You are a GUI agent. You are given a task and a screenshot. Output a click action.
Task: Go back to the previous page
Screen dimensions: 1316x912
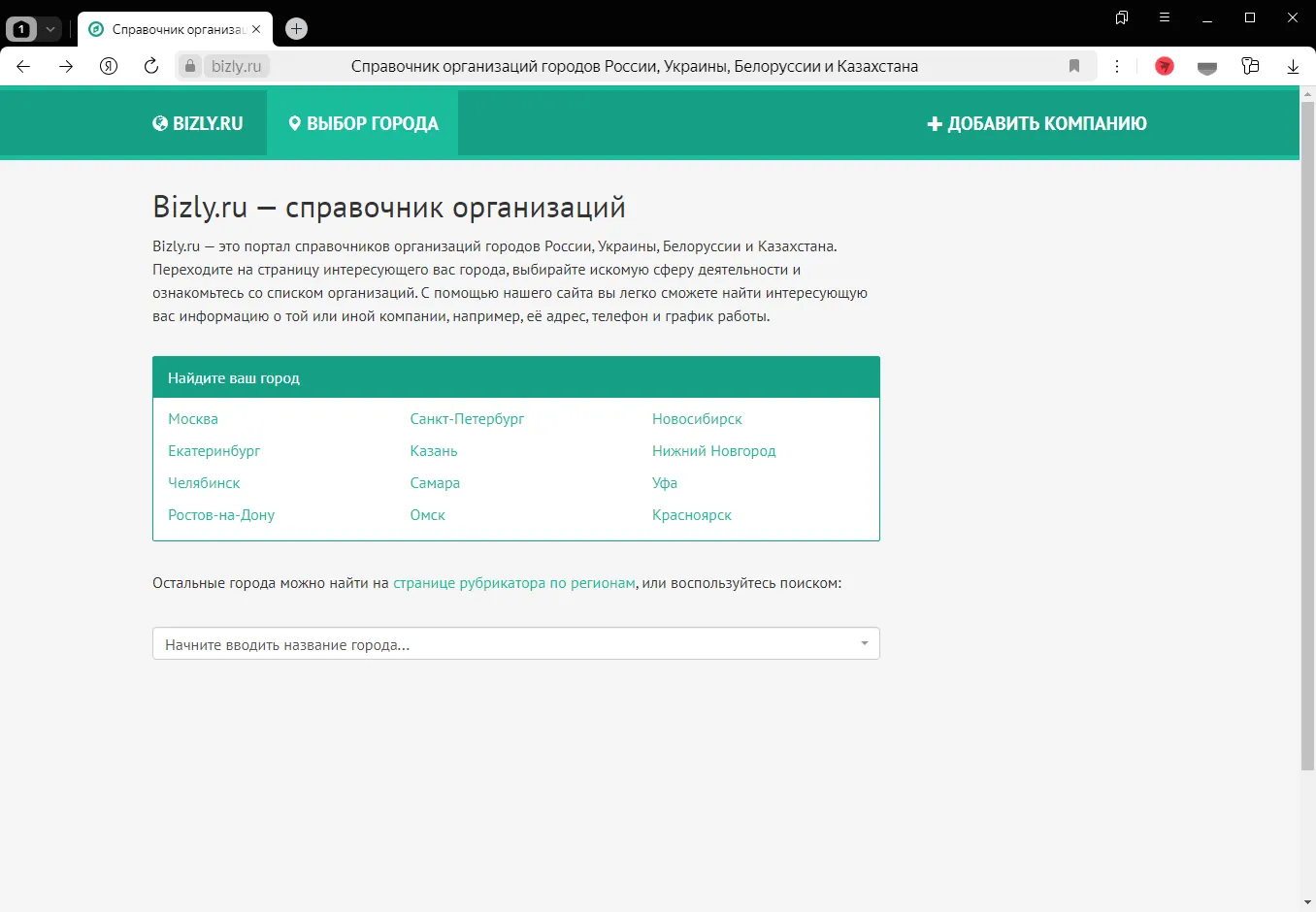(x=23, y=66)
